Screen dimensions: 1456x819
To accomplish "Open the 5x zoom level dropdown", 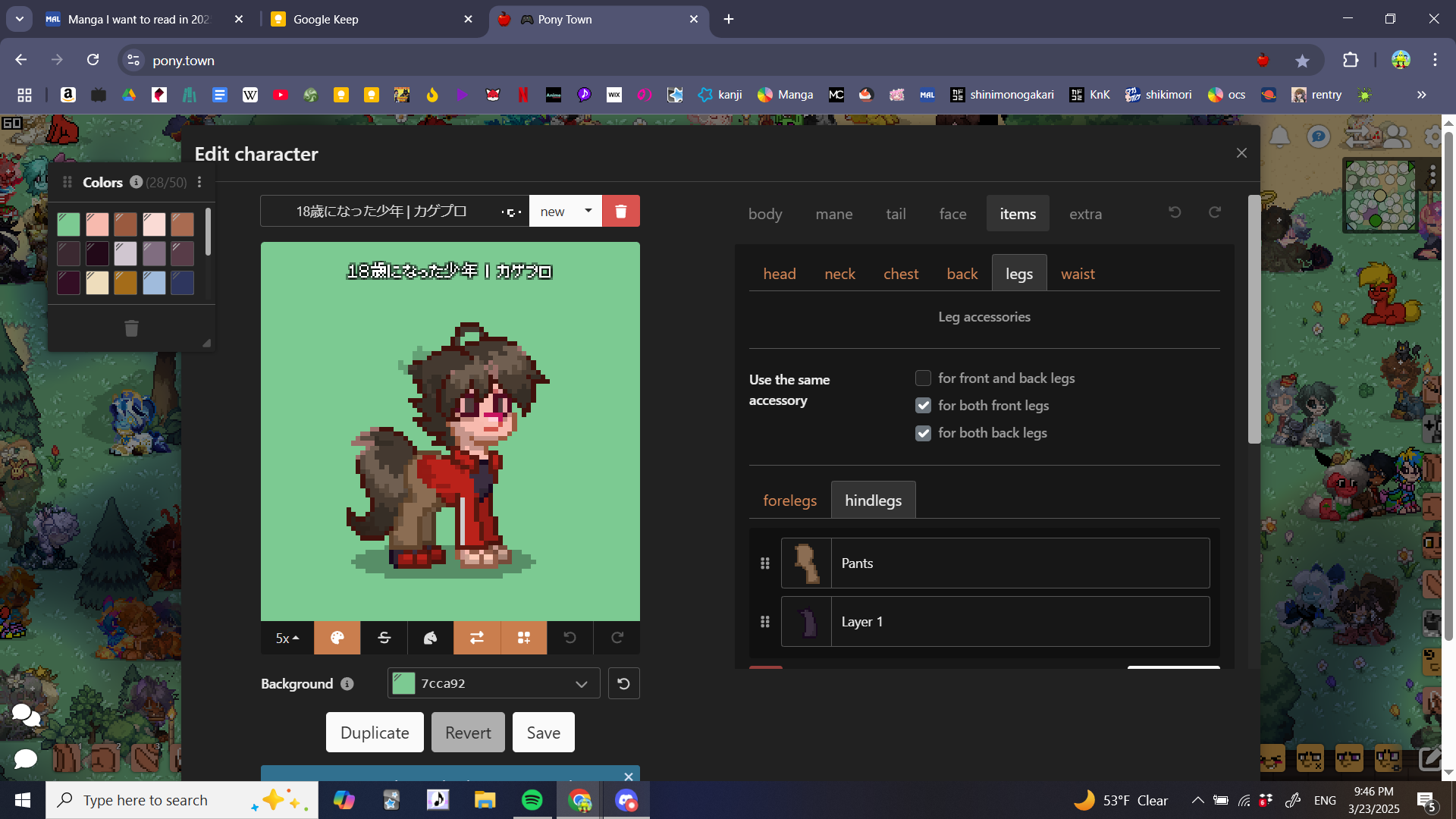I will click(287, 638).
